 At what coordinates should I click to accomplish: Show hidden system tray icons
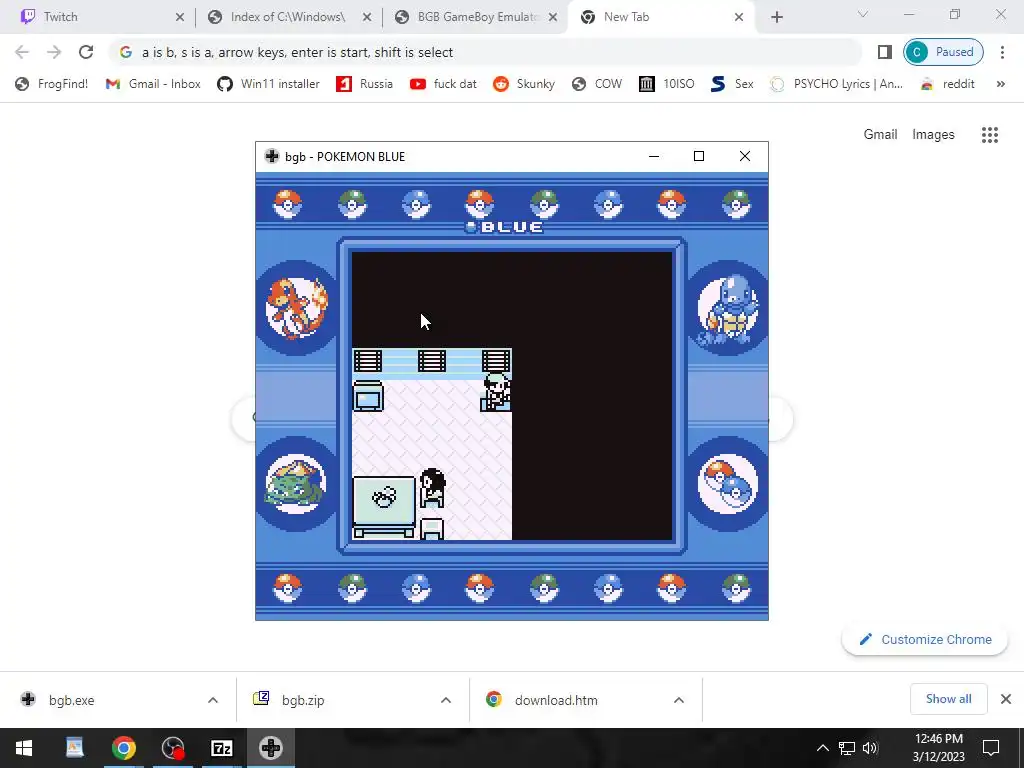click(x=822, y=748)
